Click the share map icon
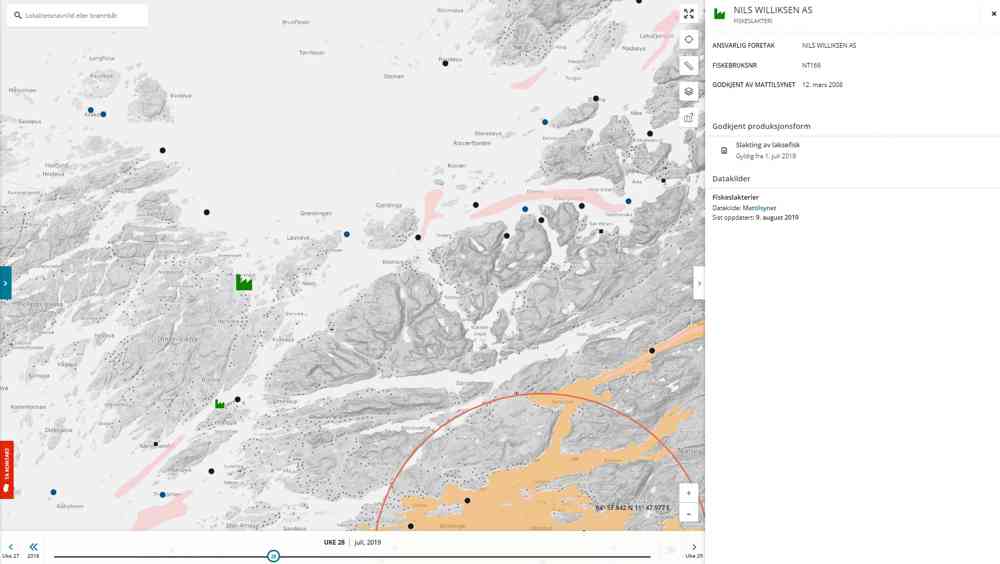 (688, 118)
